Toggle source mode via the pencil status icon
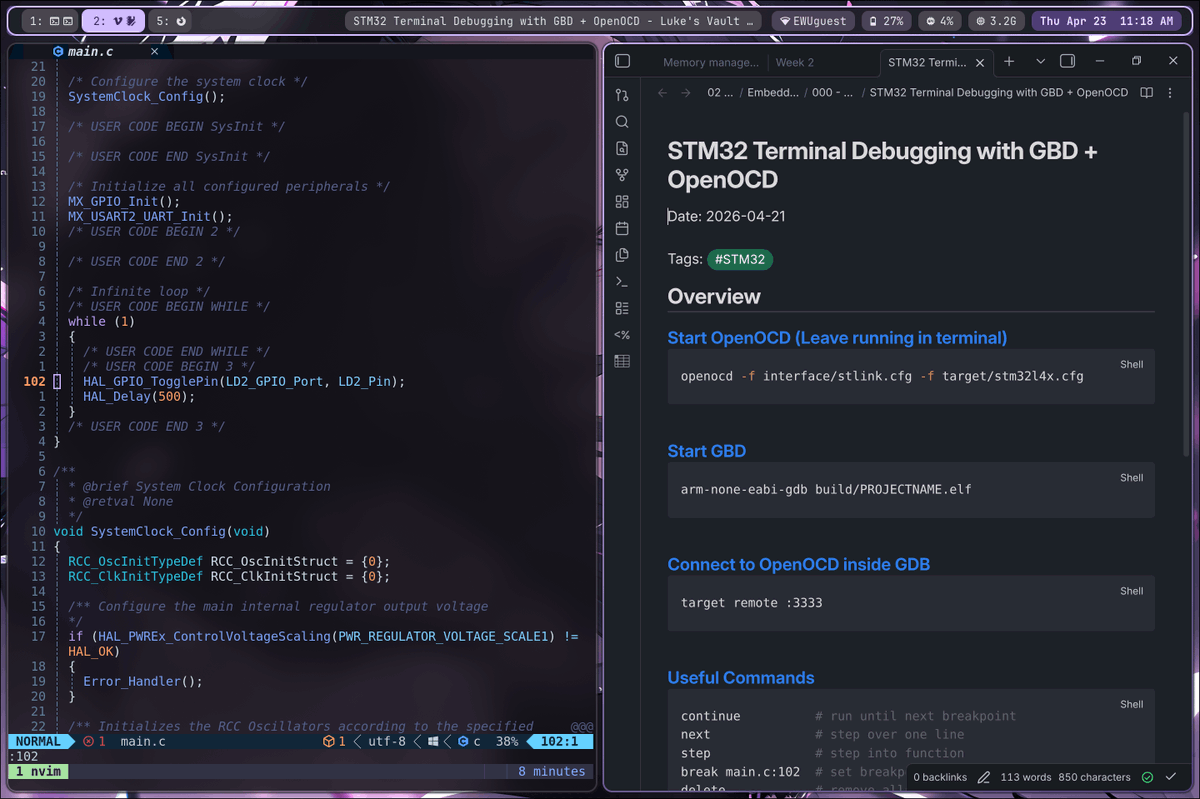This screenshot has width=1200, height=799. click(x=986, y=776)
